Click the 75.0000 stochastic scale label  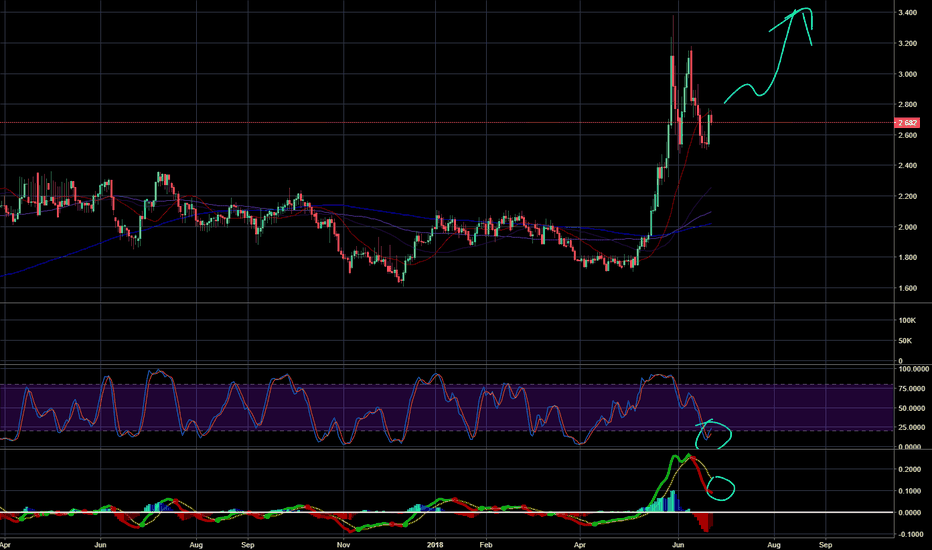tap(910, 389)
